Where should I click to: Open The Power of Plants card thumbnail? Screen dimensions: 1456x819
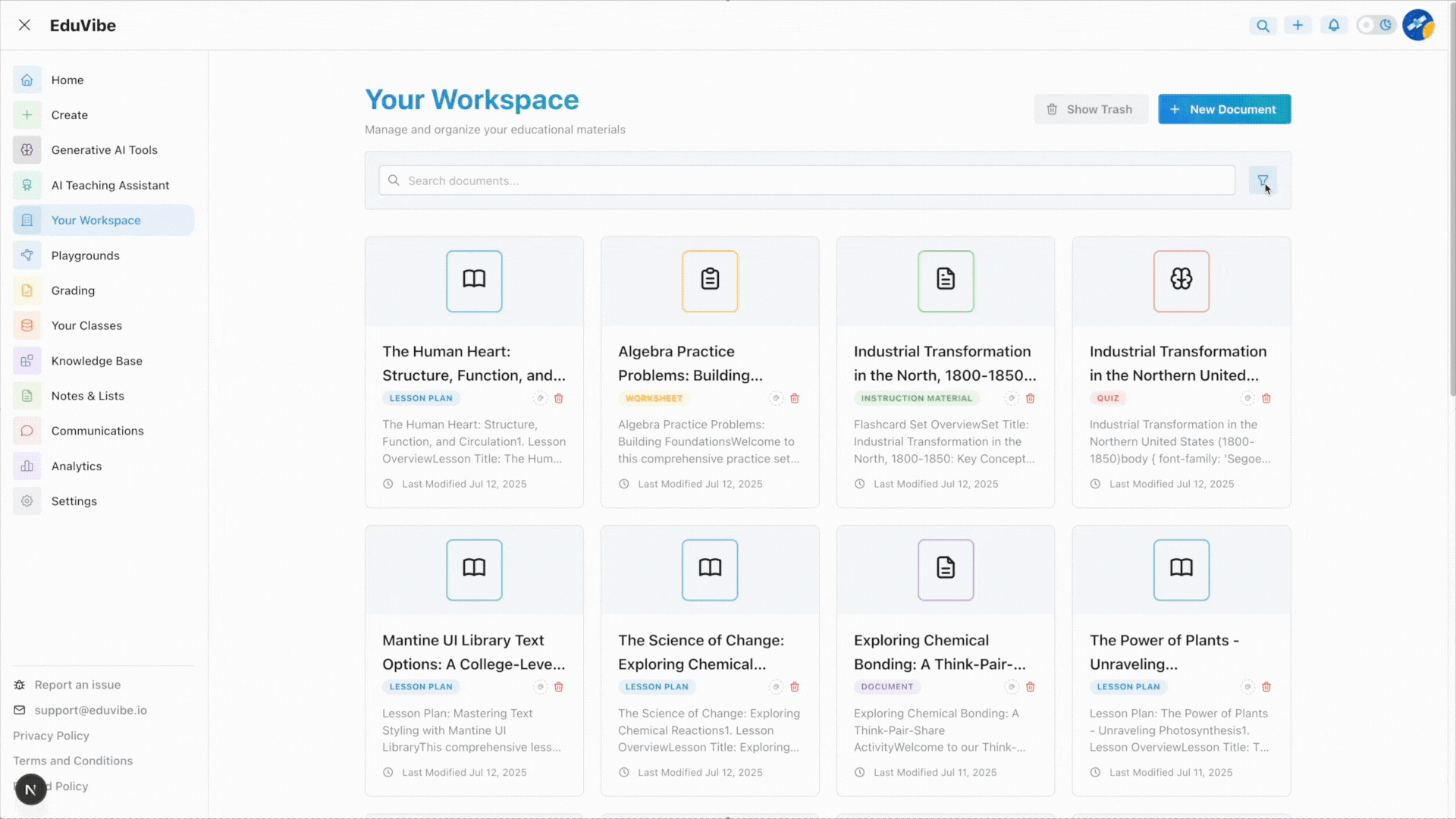[x=1181, y=570]
